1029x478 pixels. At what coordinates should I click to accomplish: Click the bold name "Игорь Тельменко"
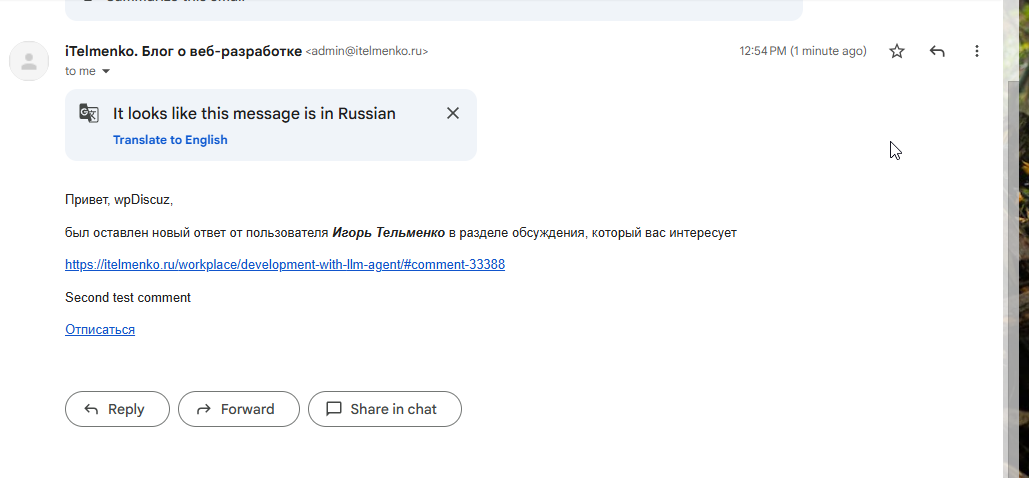point(388,233)
